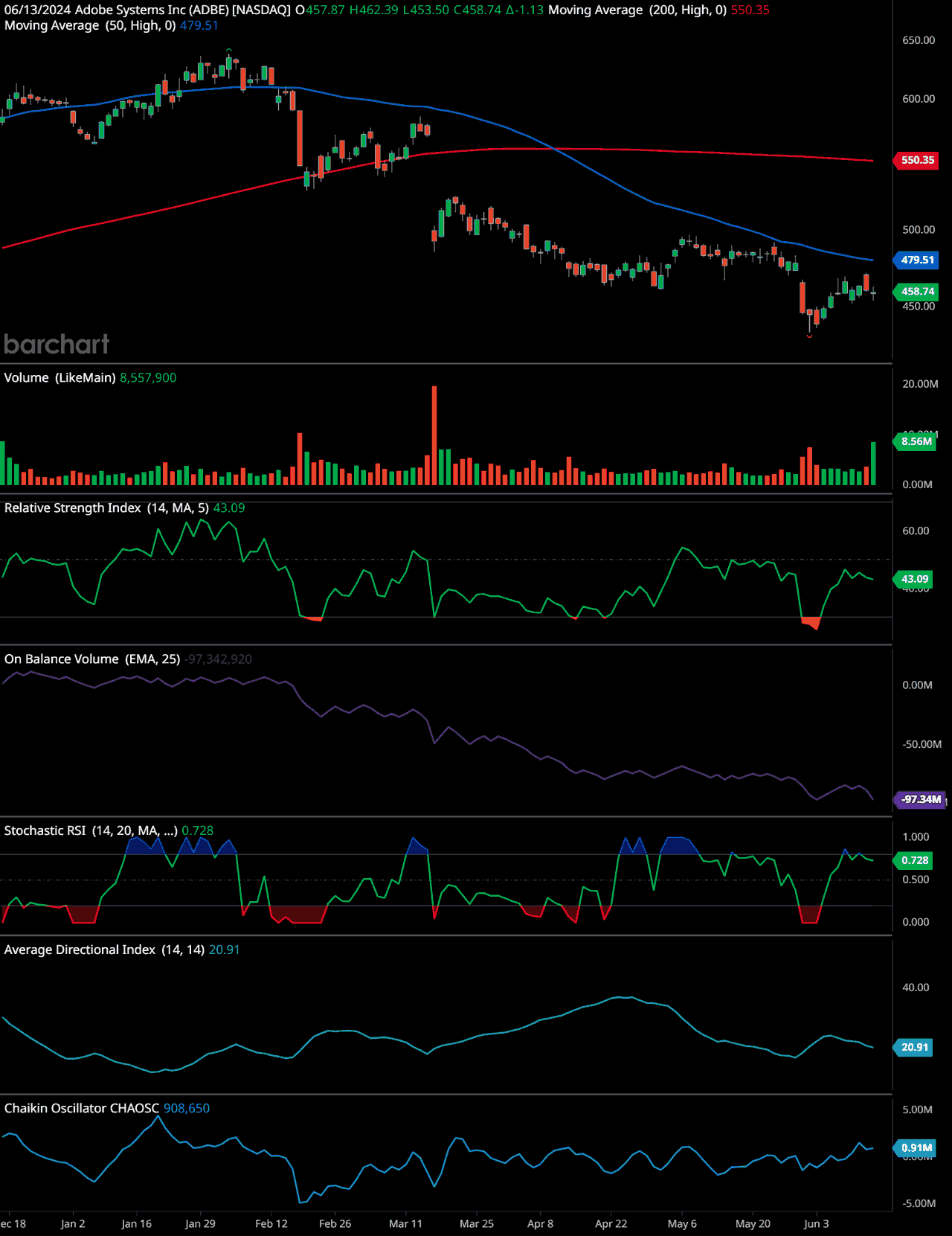Image resolution: width=952 pixels, height=1236 pixels.
Task: Click the 0.000 Stochastic RSI axis label
Action: pyautogui.click(x=916, y=922)
